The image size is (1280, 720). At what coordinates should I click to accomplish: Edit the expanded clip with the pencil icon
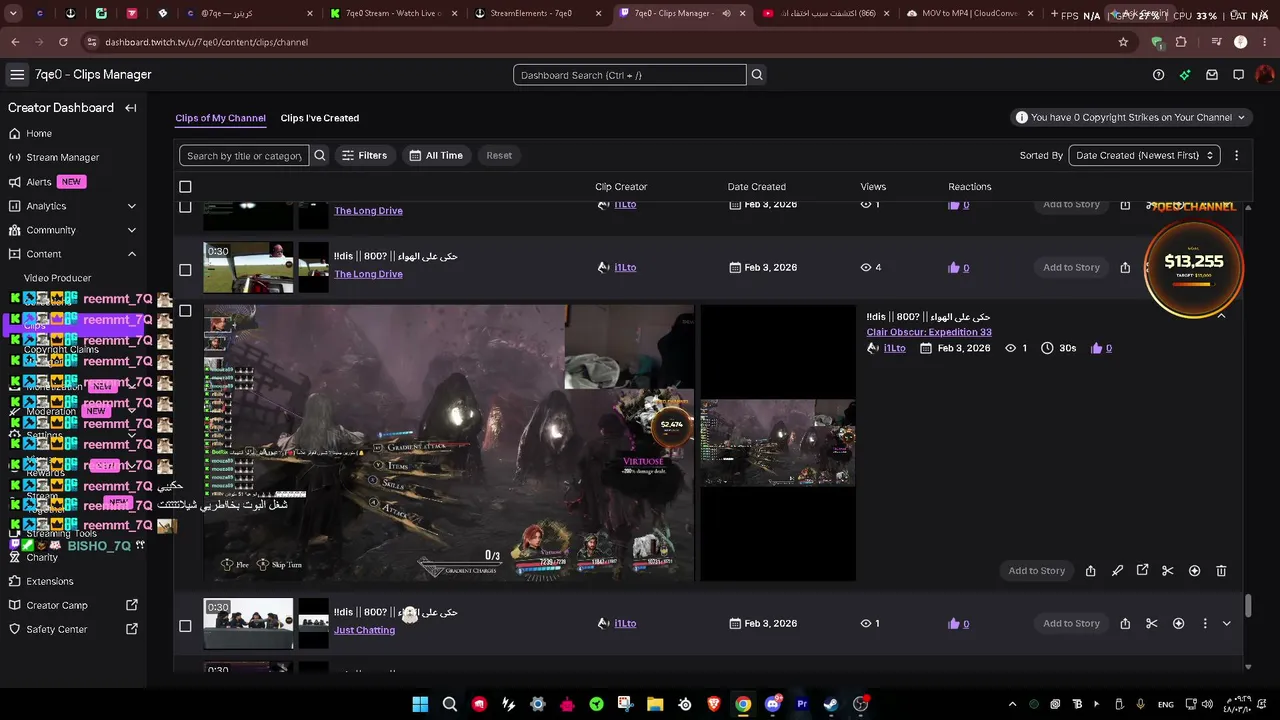pyautogui.click(x=1117, y=571)
